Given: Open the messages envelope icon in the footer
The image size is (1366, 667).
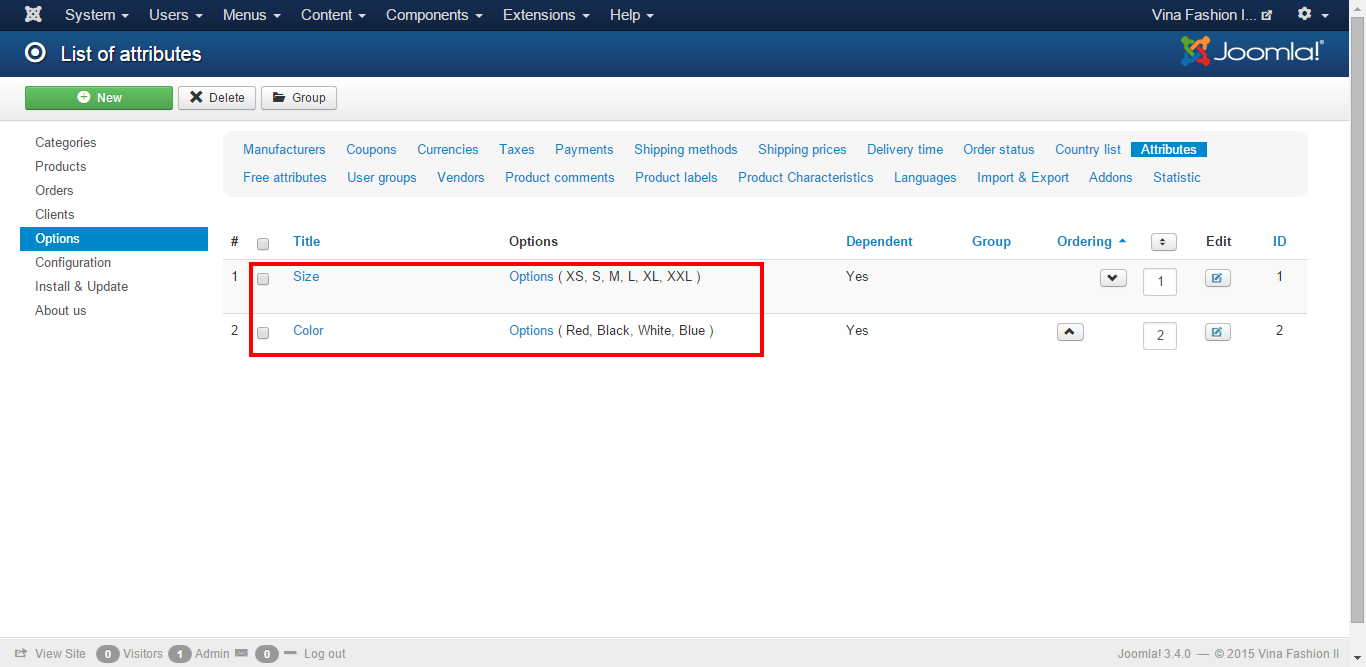Looking at the screenshot, I should tap(241, 653).
